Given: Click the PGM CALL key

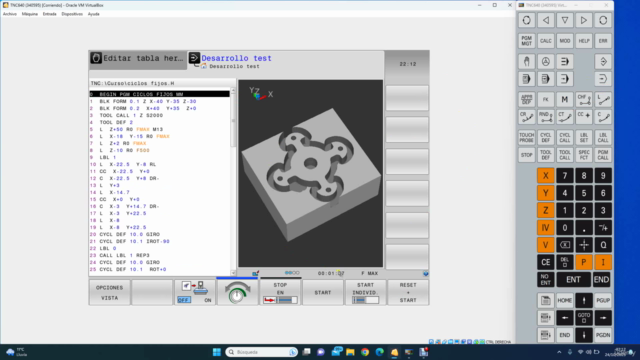Looking at the screenshot, I should coord(603,155).
